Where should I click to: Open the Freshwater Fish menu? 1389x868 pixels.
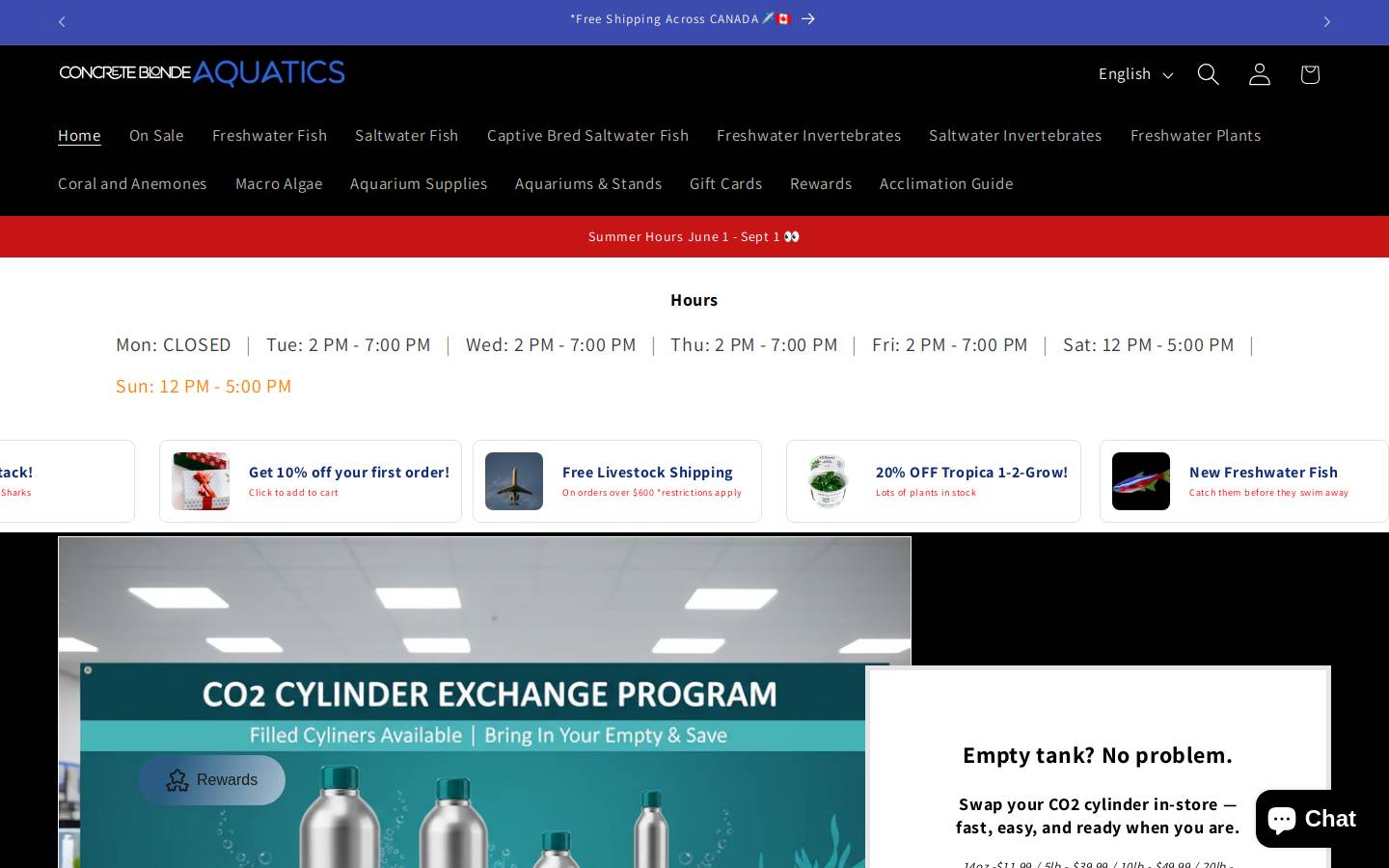coord(269,135)
